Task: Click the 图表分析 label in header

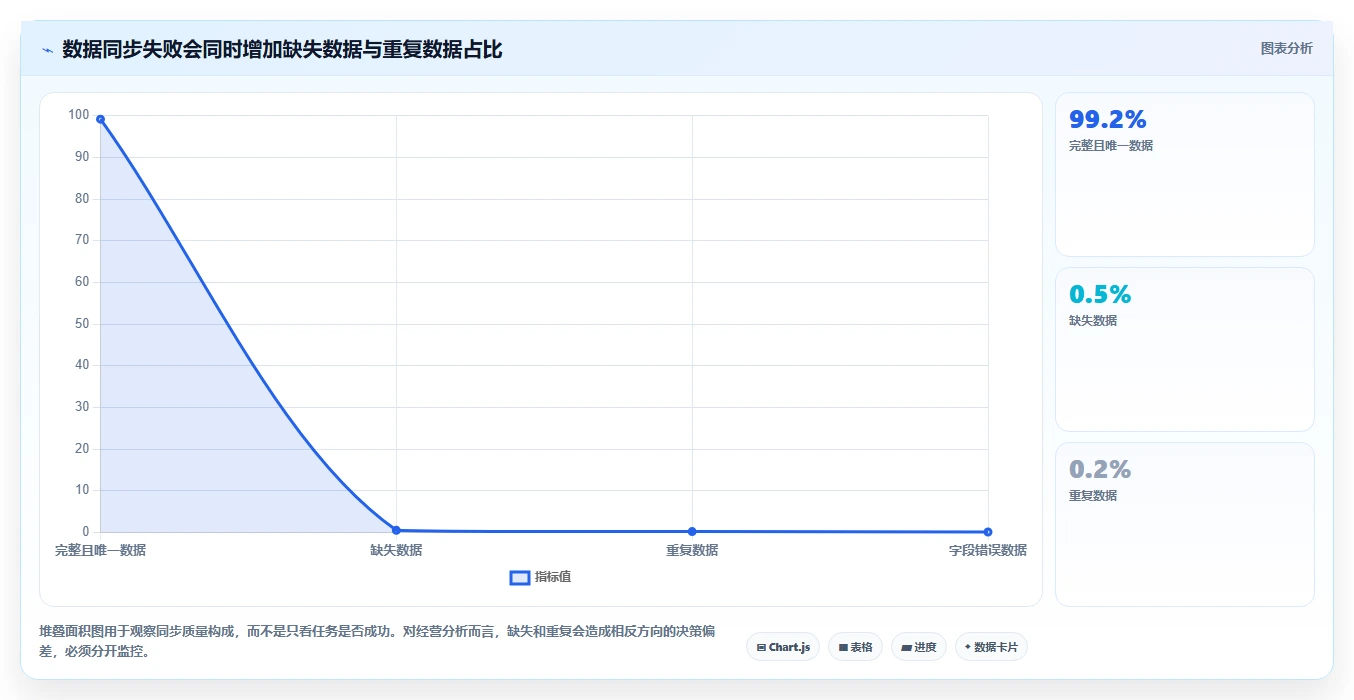Action: tap(1286, 48)
